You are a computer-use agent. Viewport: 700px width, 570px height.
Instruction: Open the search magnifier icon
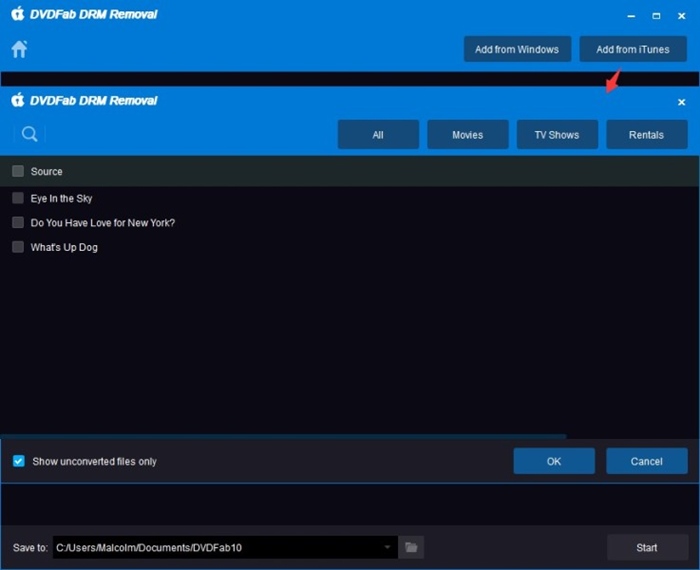[29, 134]
